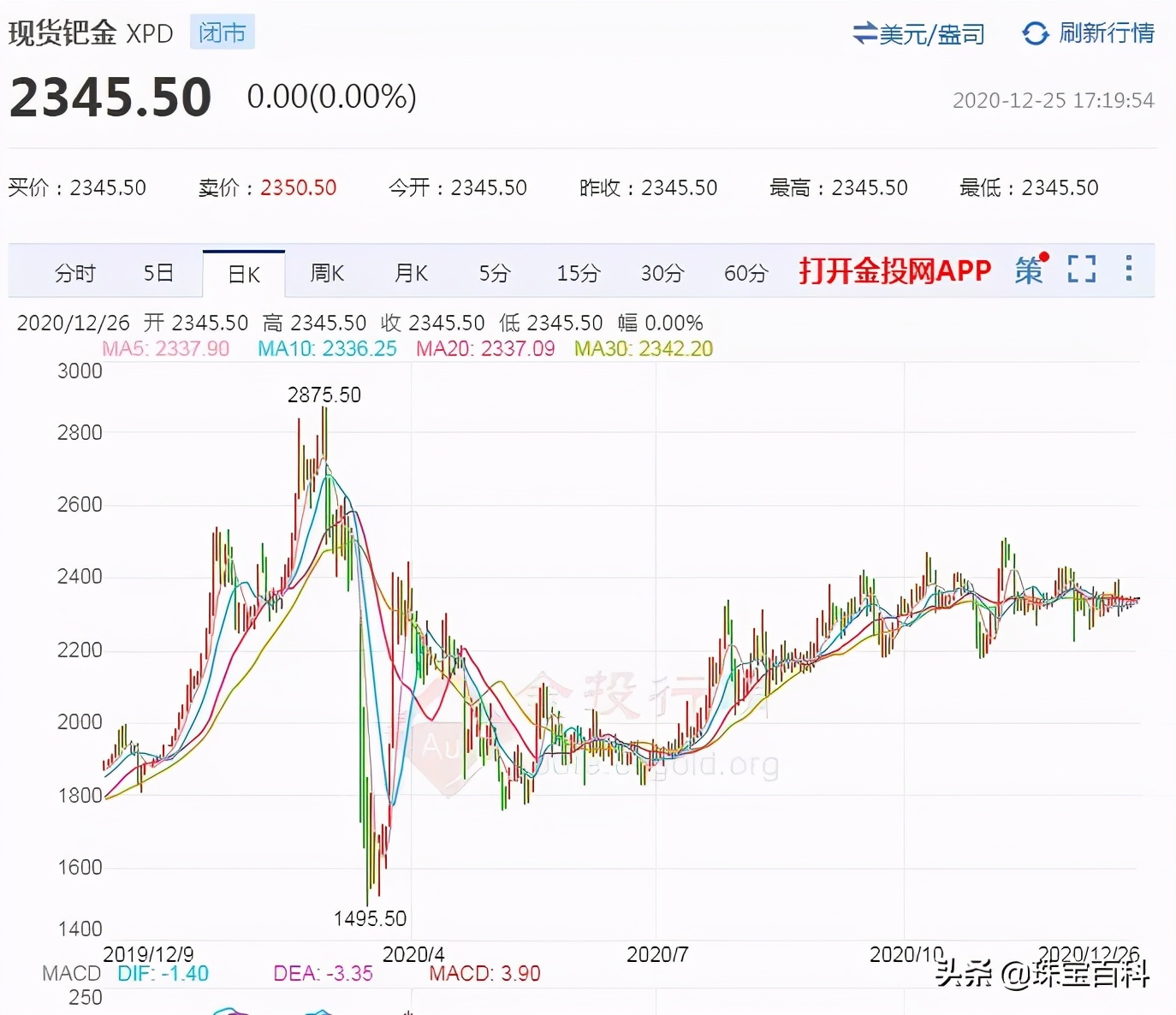Click the 闭市 market status badge
Image resolution: width=1176 pixels, height=1015 pixels.
(x=222, y=31)
